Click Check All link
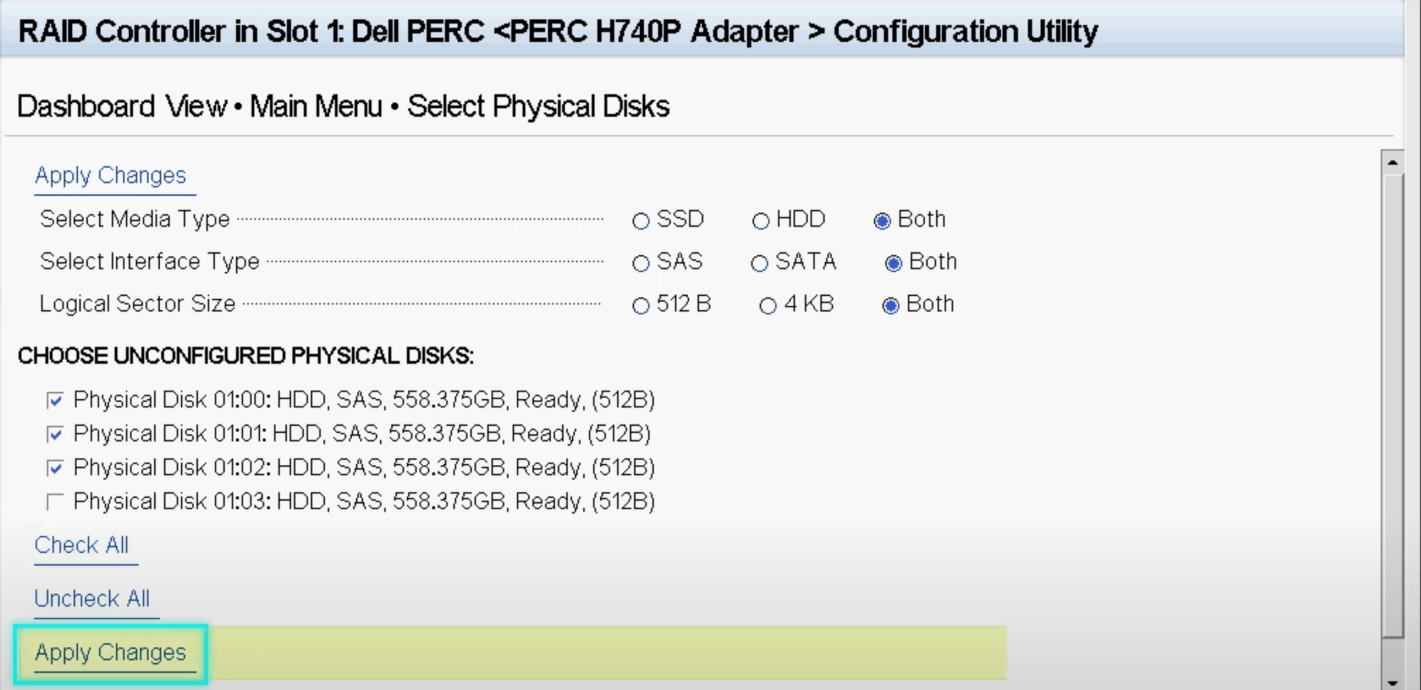 pos(81,546)
